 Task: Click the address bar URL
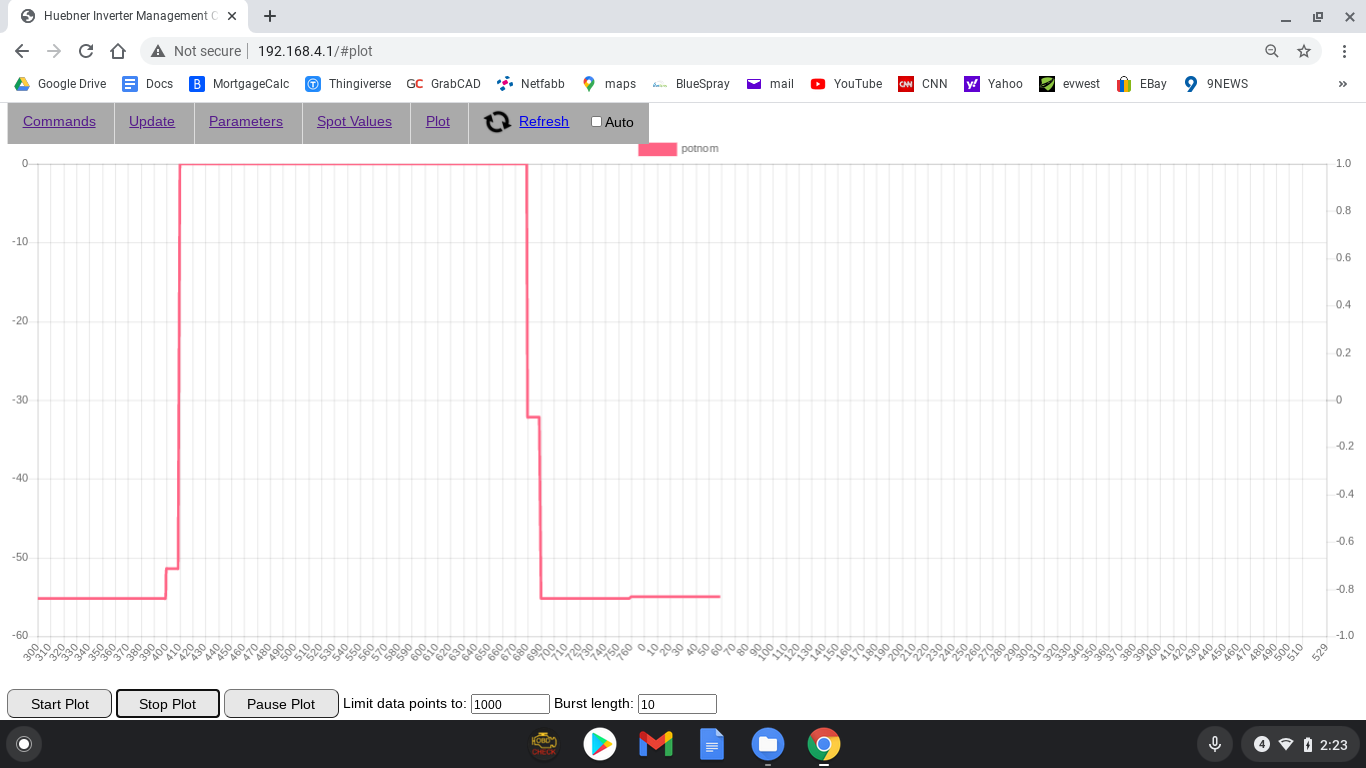pos(315,51)
